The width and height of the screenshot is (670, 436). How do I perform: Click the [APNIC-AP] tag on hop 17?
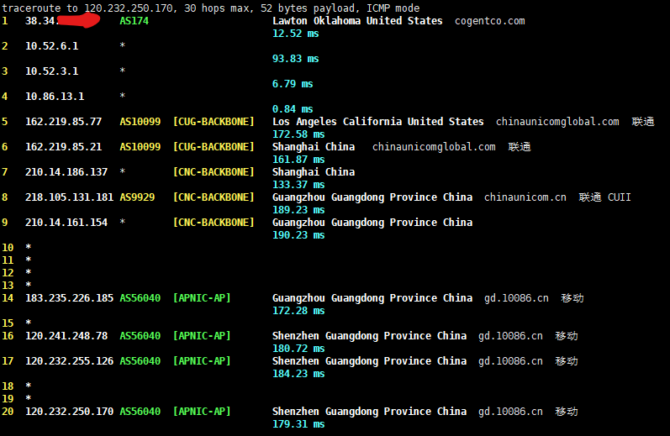[x=202, y=360]
